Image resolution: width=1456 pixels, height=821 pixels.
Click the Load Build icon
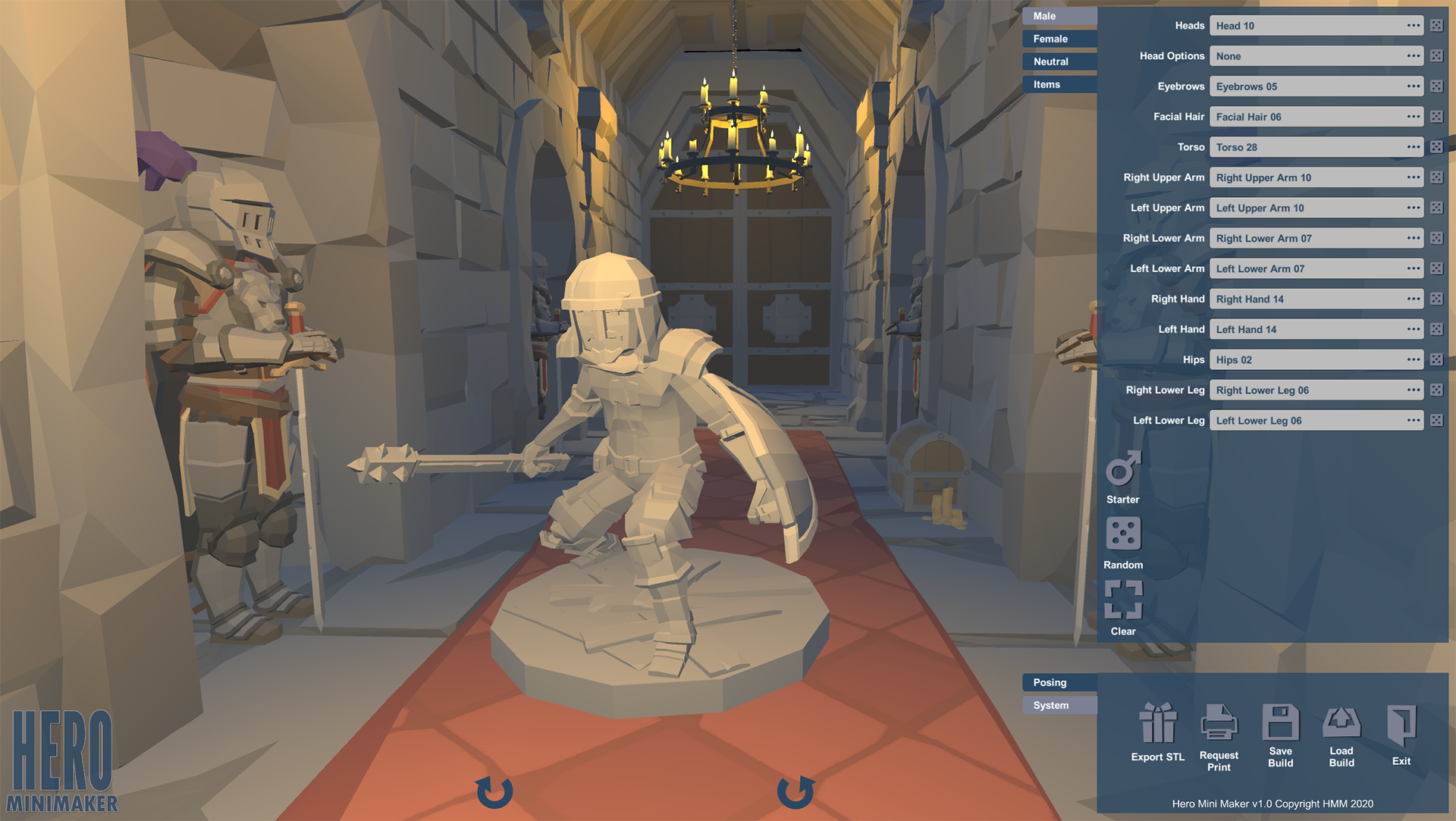(x=1341, y=724)
